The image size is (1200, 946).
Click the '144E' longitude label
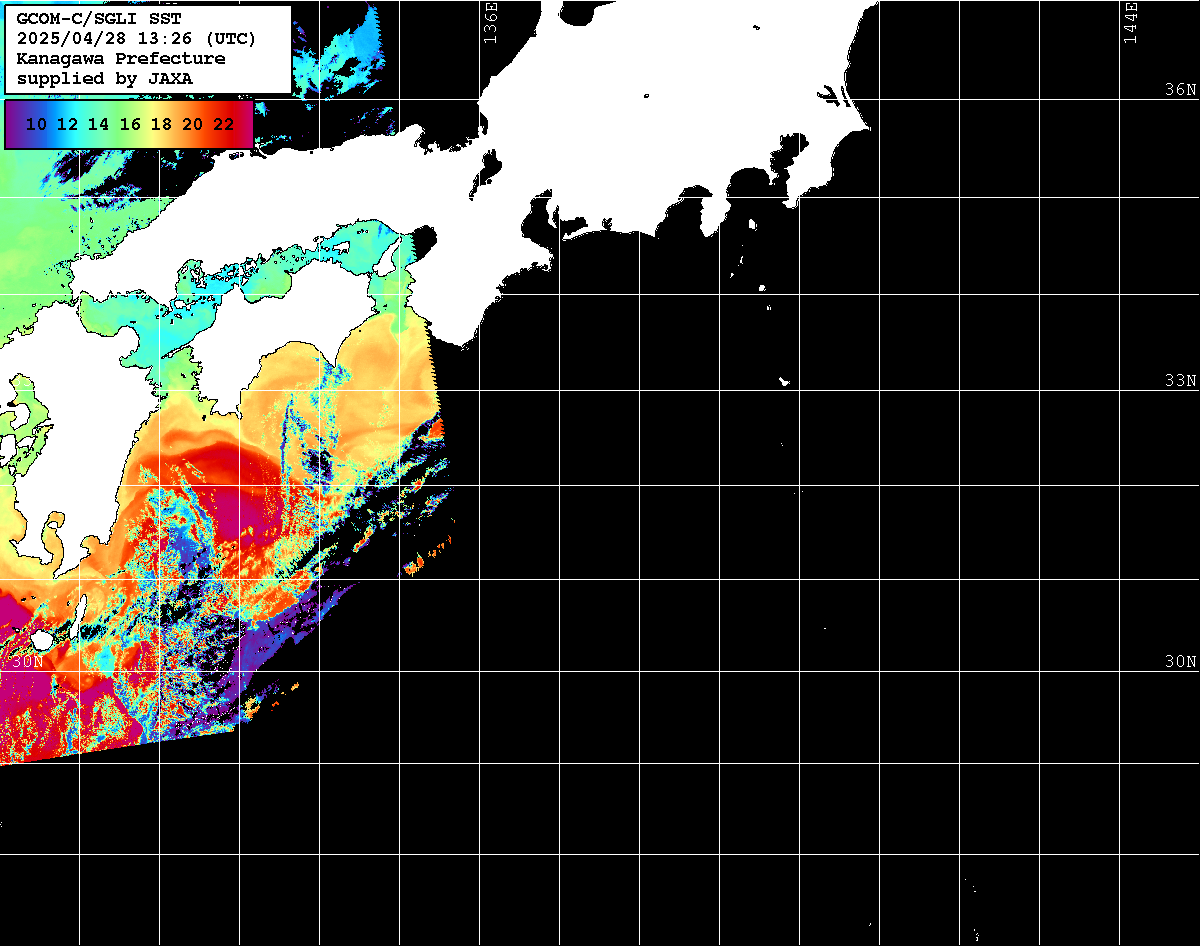tap(1131, 22)
